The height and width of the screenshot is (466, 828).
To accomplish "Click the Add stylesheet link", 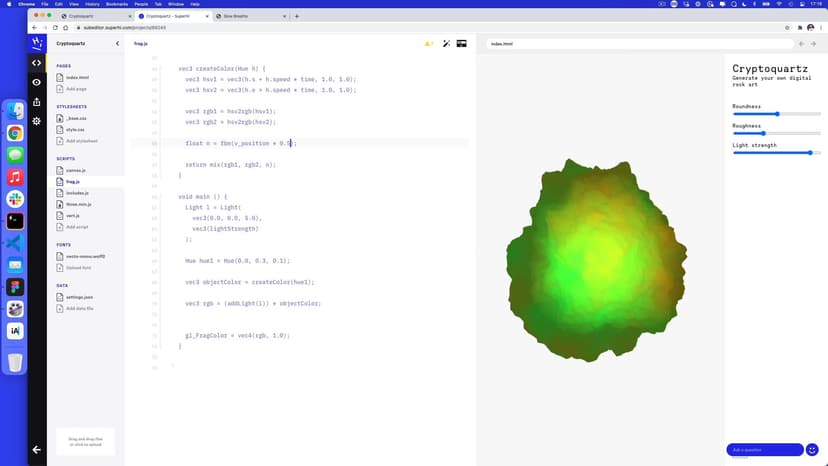I will tap(81, 141).
